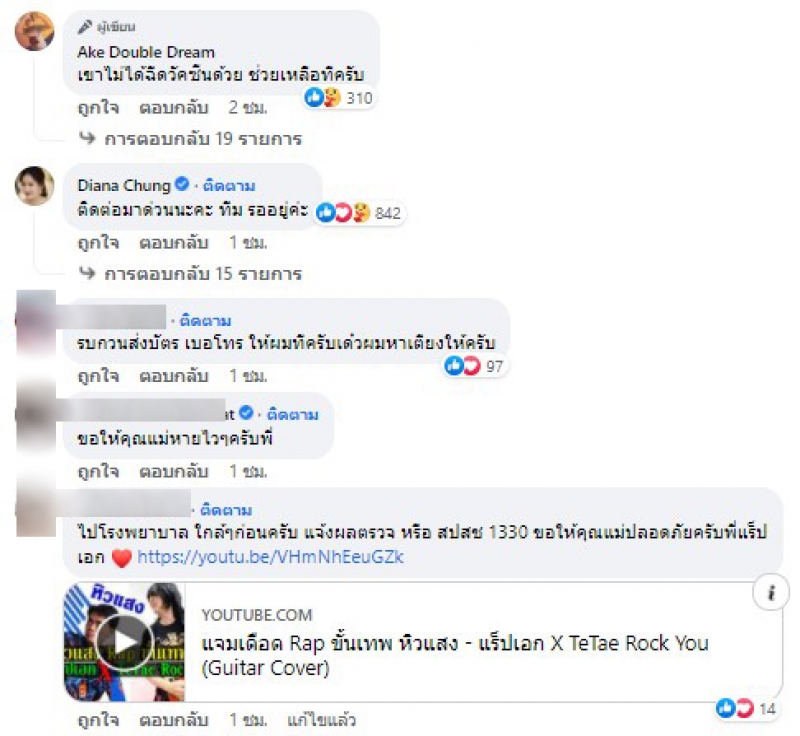The width and height of the screenshot is (800, 736).
Task: Open Diana Chung's profile avatar
Action: click(35, 186)
